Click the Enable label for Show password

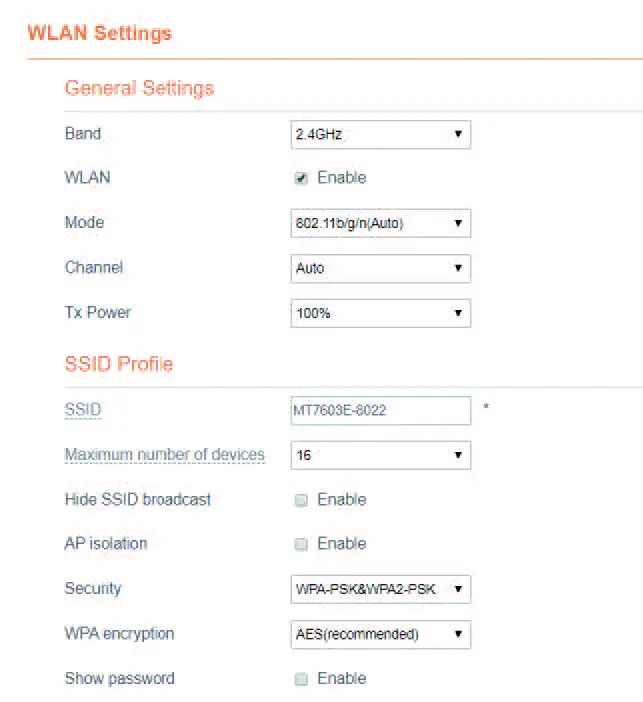(342, 679)
